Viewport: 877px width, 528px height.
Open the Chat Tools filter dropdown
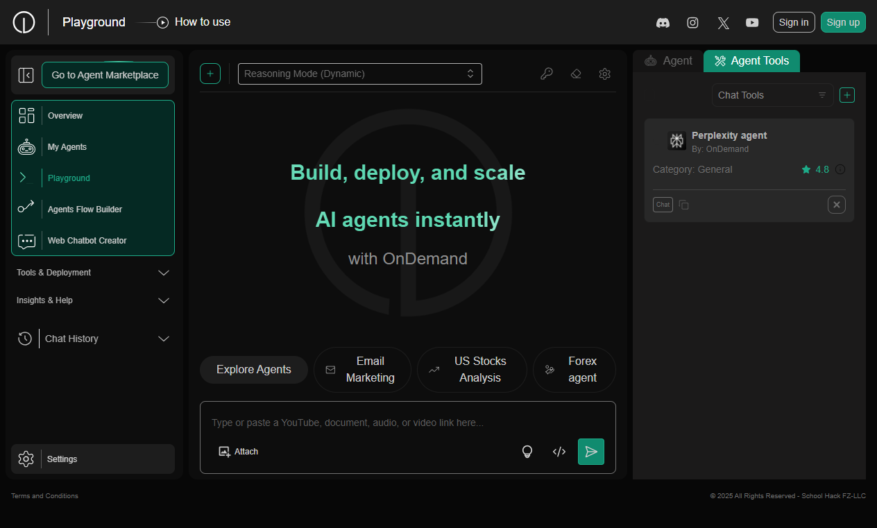[772, 95]
